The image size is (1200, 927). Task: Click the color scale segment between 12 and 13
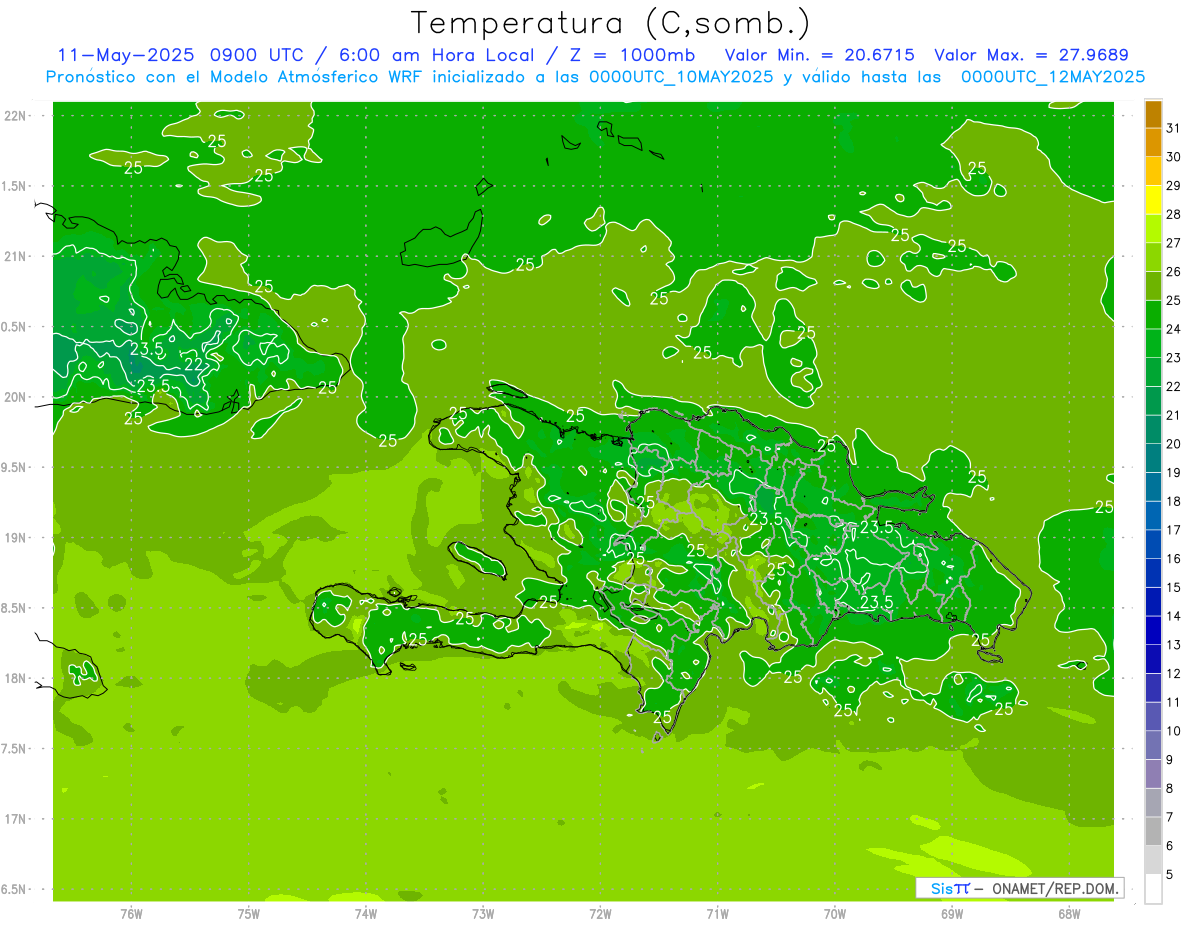click(1153, 659)
